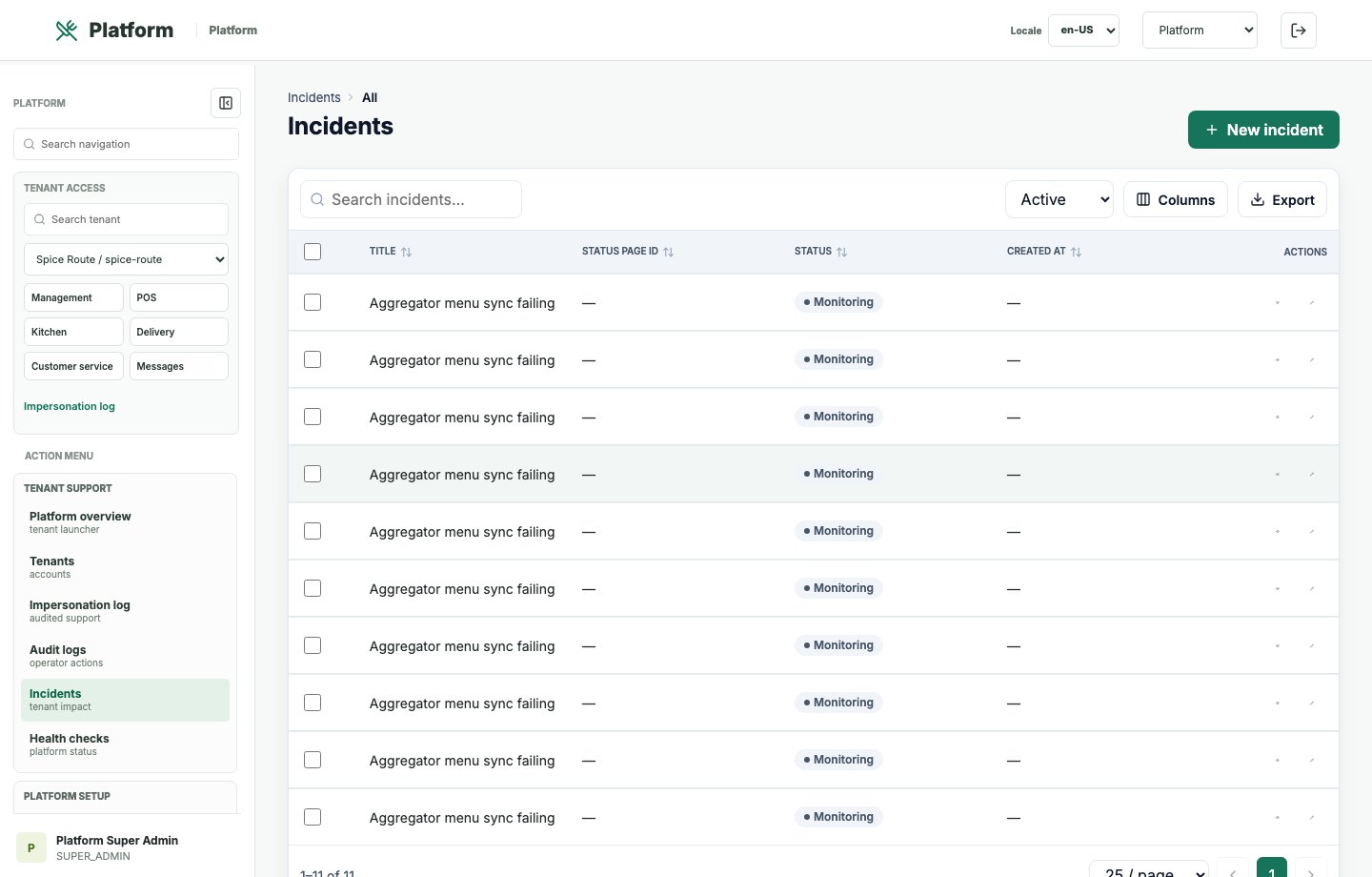Open the Locale en-US dropdown
1372x877 pixels.
(x=1083, y=31)
